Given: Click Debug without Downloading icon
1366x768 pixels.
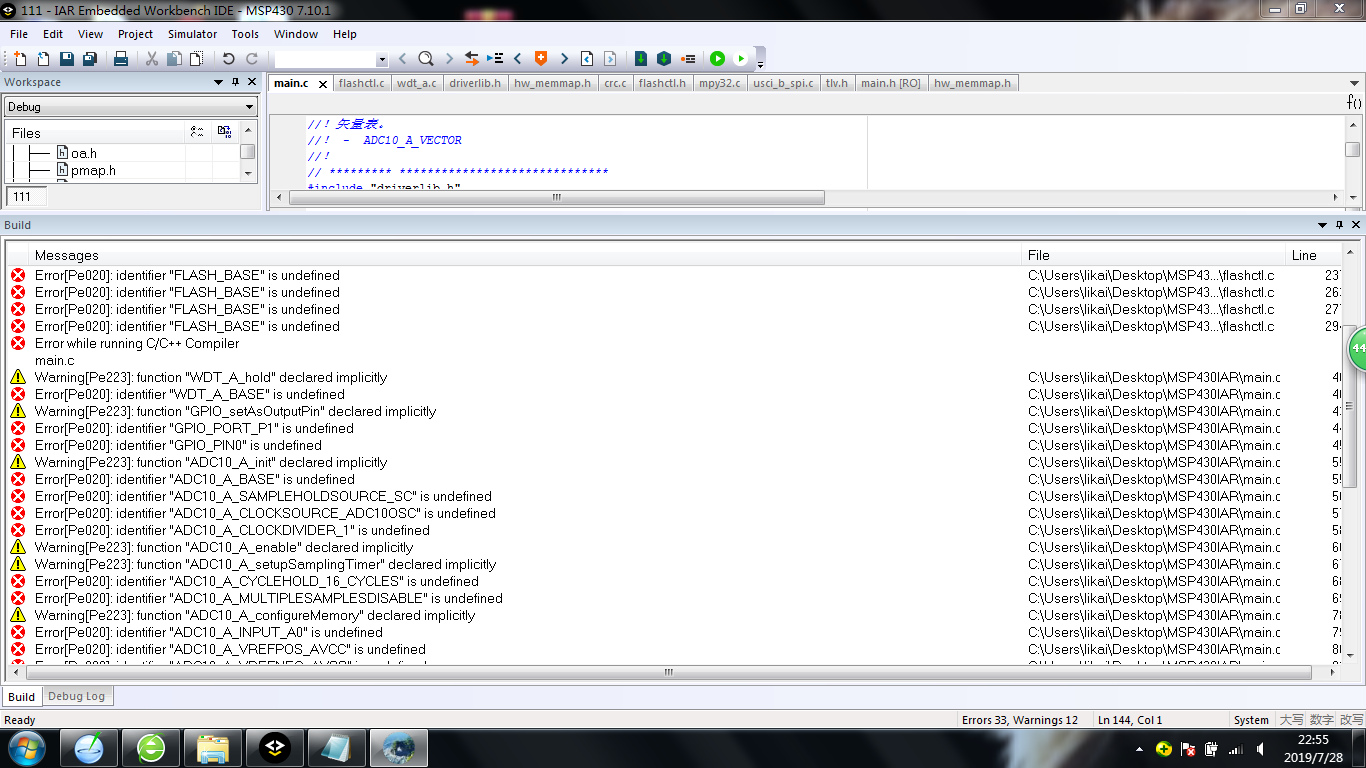Looking at the screenshot, I should [x=740, y=59].
